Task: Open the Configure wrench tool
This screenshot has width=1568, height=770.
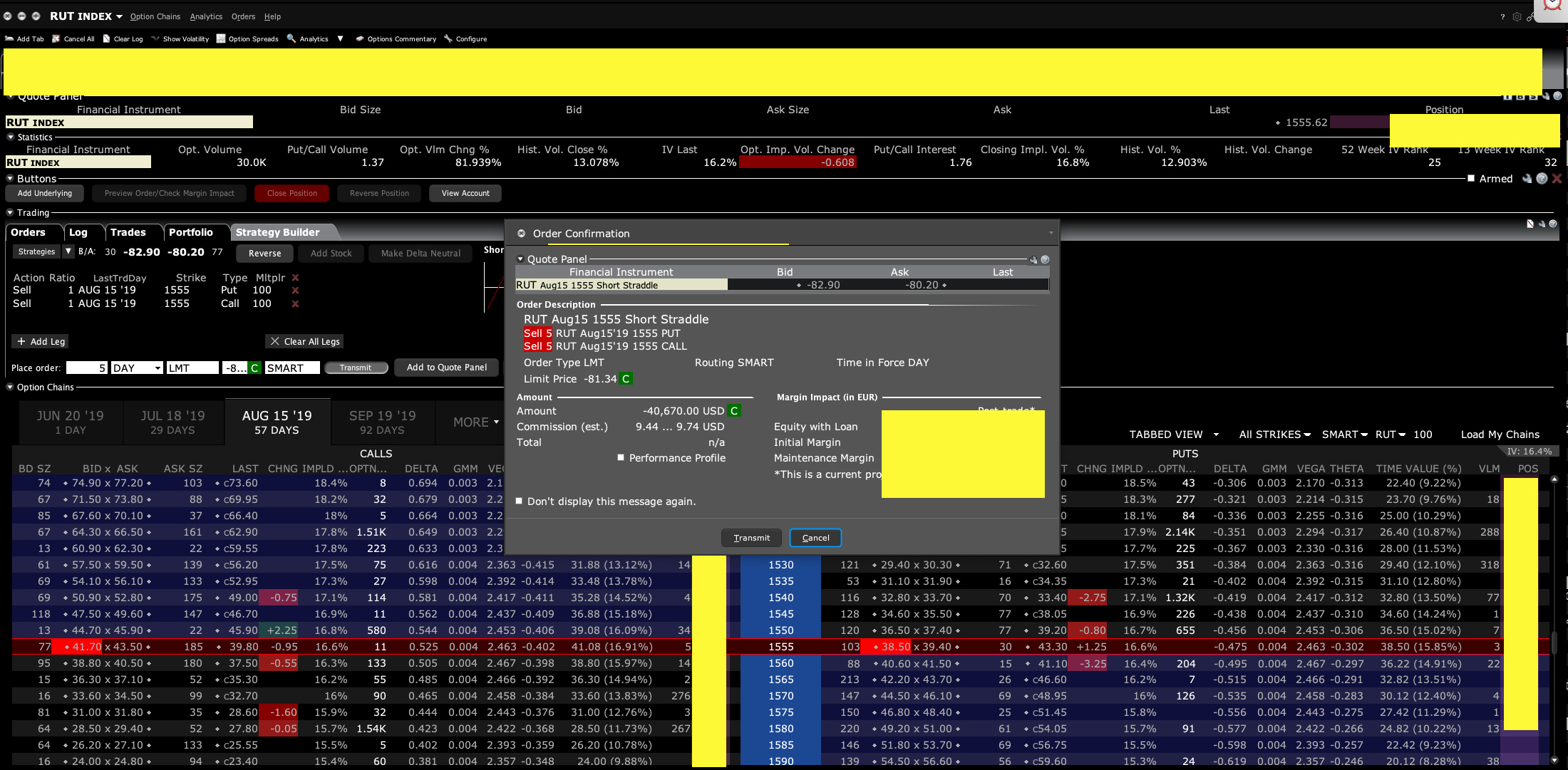Action: [448, 38]
